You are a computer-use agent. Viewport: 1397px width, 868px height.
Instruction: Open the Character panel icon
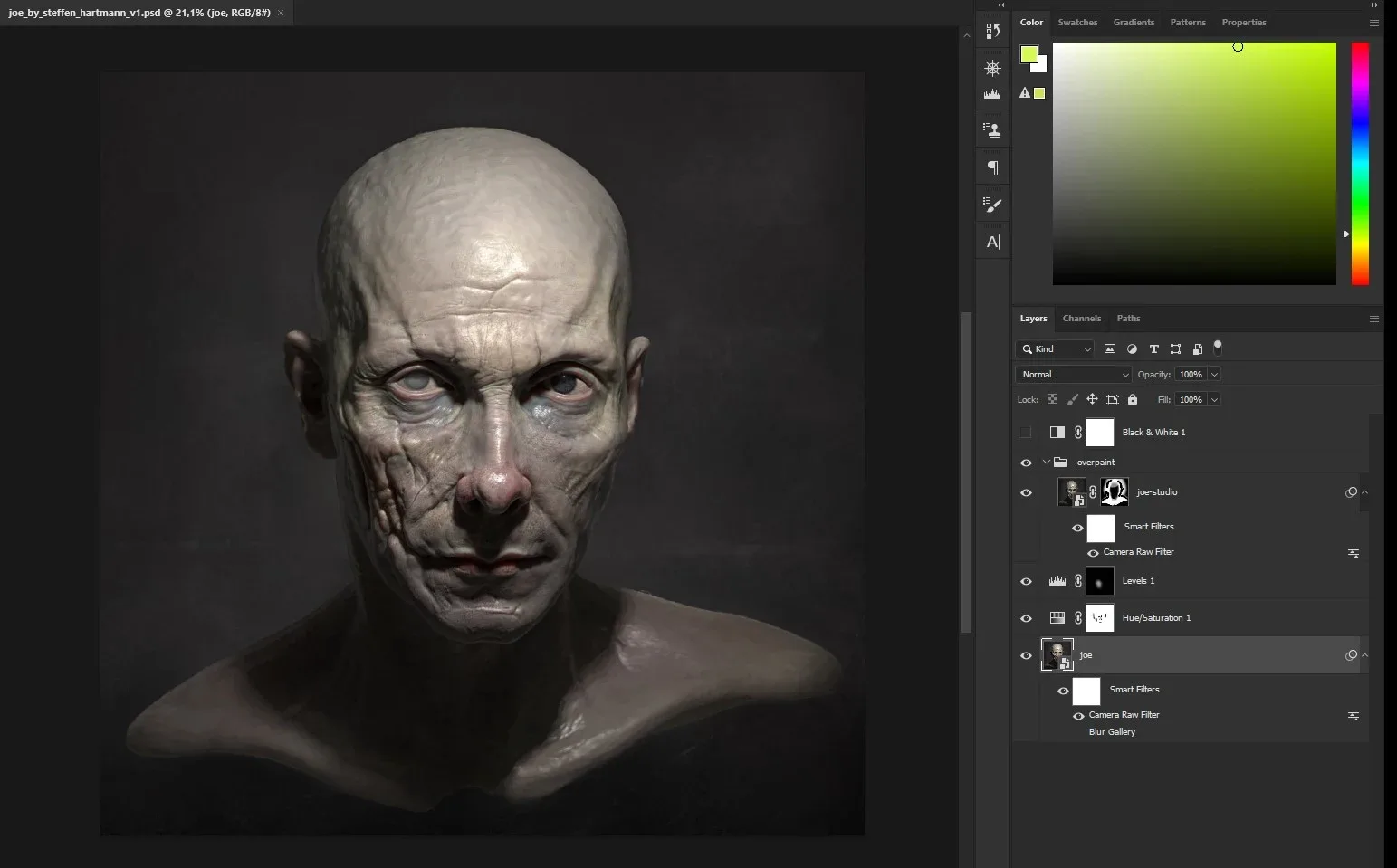(993, 242)
